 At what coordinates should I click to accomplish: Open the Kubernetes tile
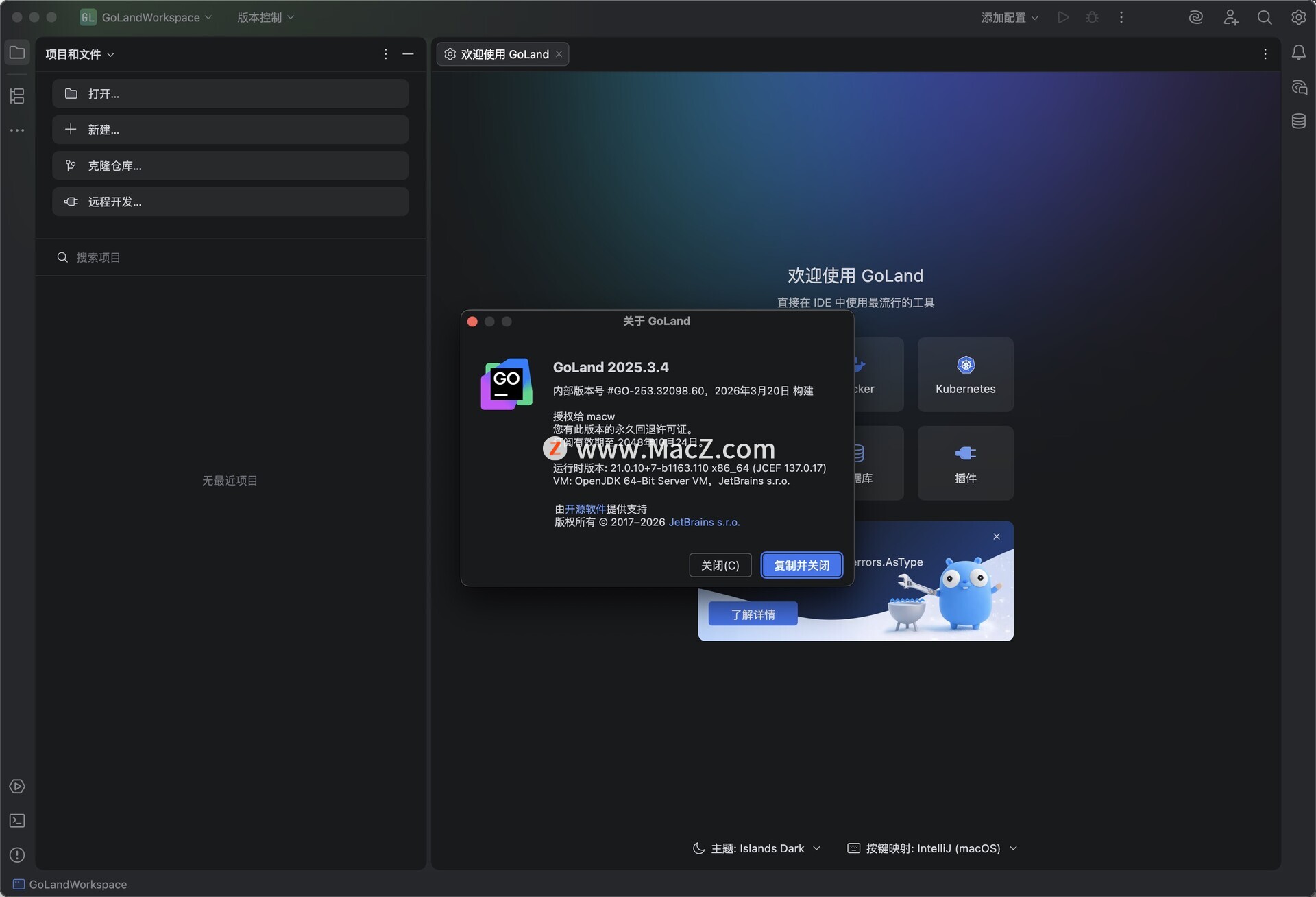[x=965, y=374]
